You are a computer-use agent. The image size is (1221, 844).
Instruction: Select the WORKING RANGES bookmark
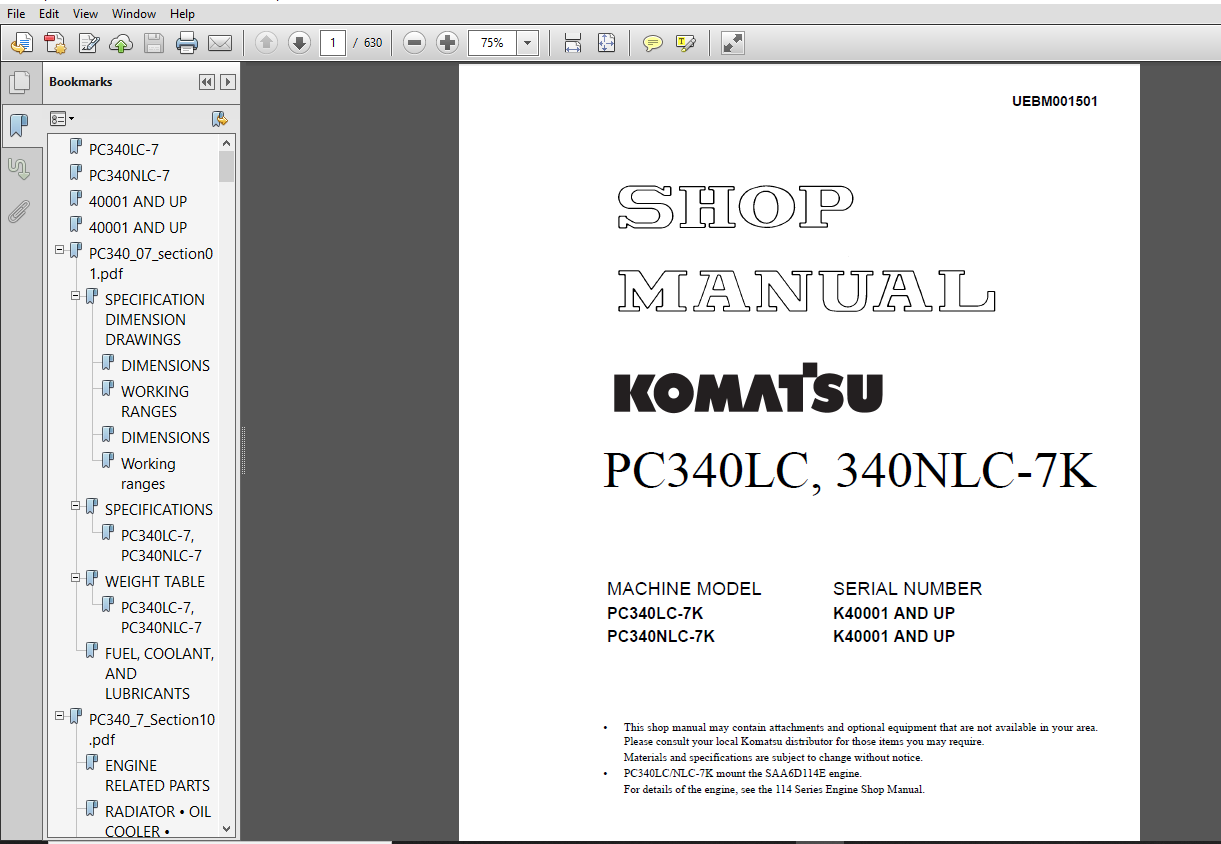click(155, 401)
